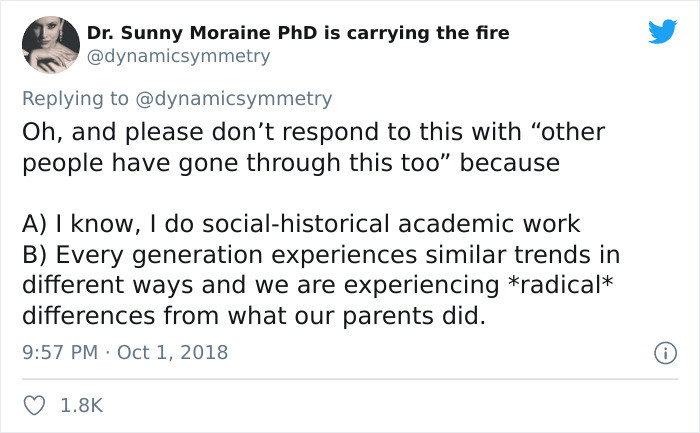This screenshot has height=433, width=700.
Task: Click the "people have gone through this too" line
Action: point(291,163)
